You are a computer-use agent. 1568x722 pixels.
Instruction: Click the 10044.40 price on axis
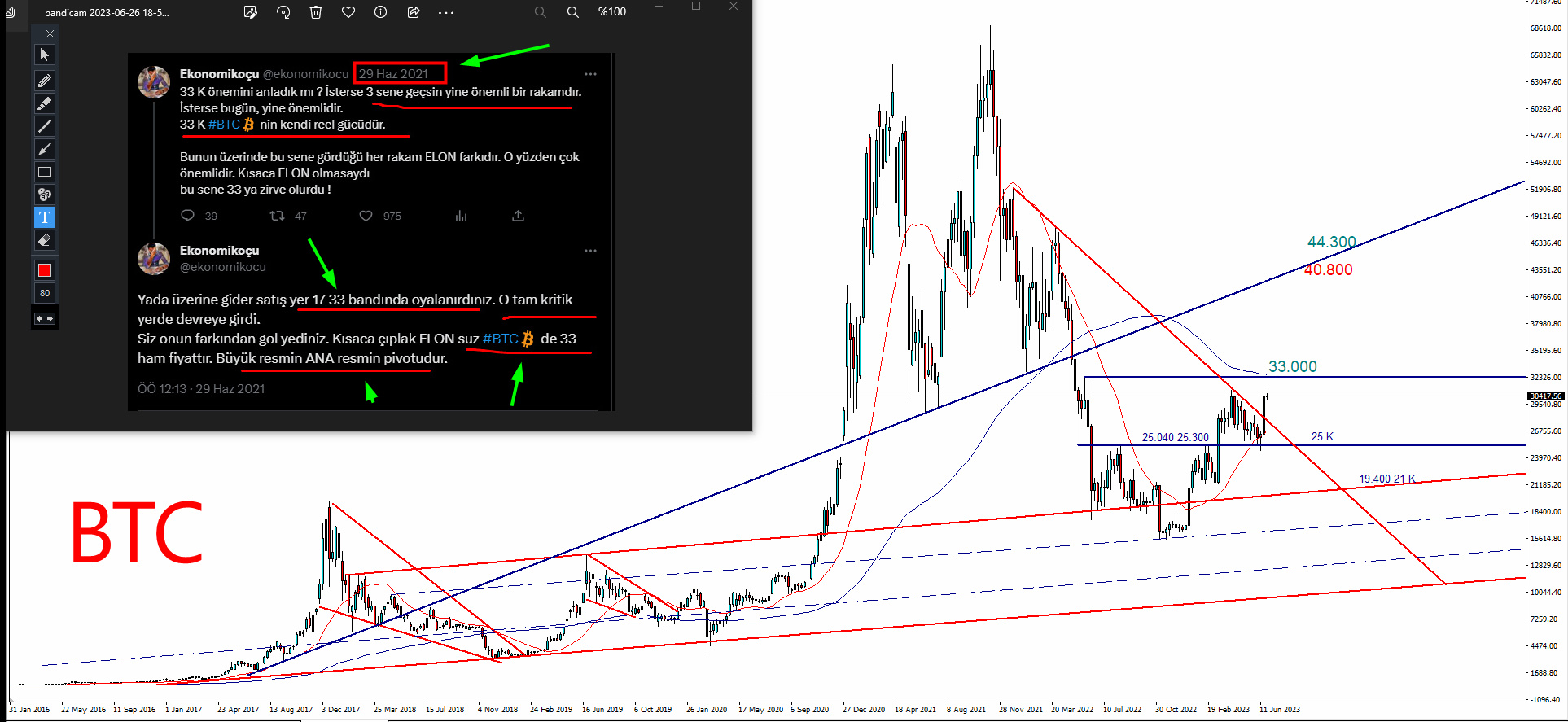pyautogui.click(x=1546, y=593)
